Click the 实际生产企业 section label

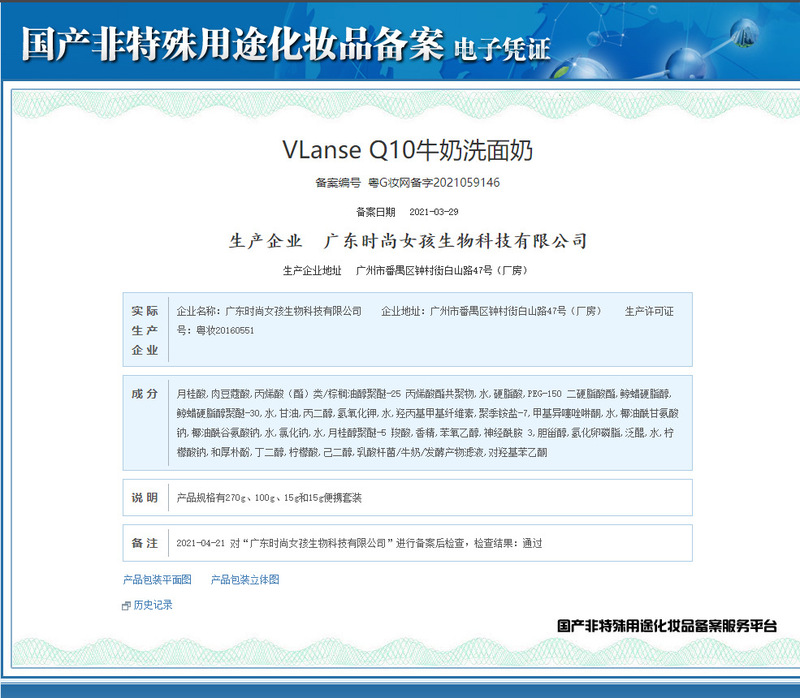pyautogui.click(x=145, y=330)
